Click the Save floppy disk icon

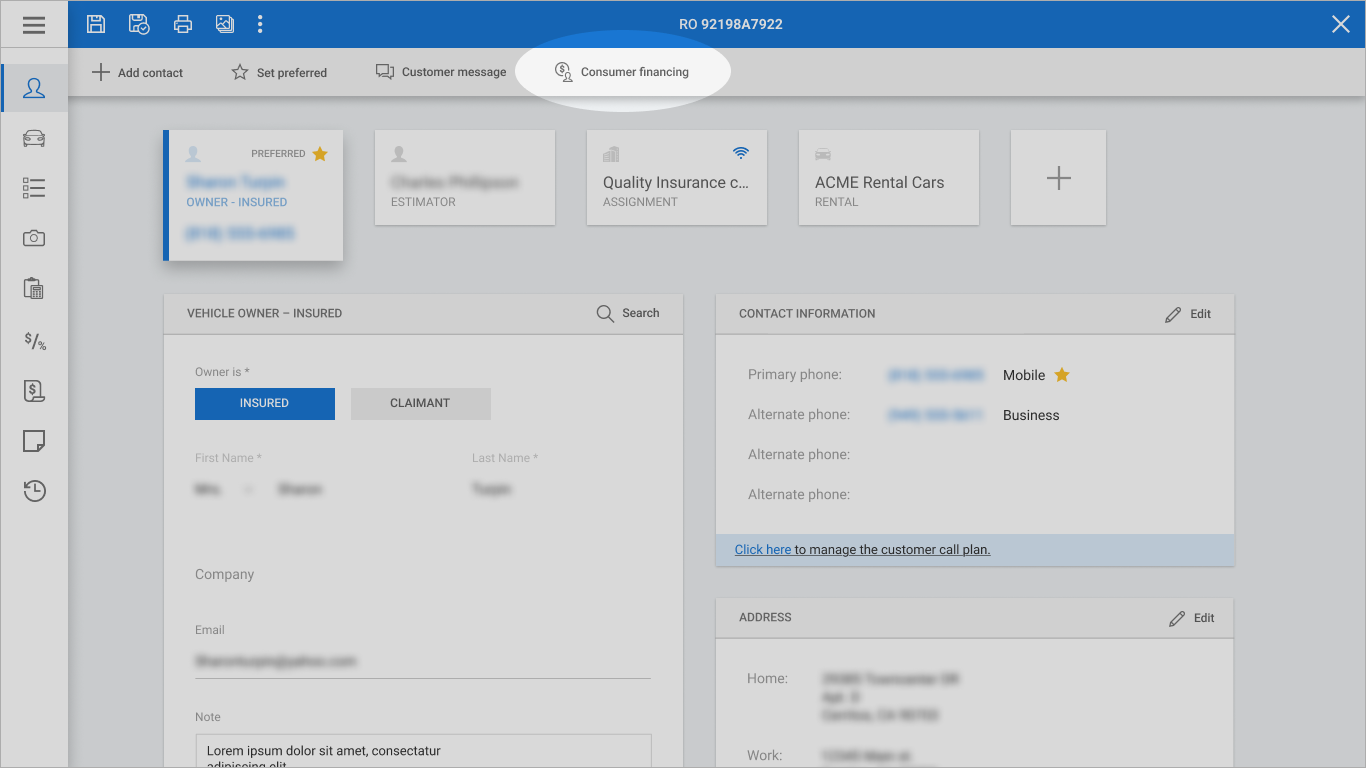96,24
